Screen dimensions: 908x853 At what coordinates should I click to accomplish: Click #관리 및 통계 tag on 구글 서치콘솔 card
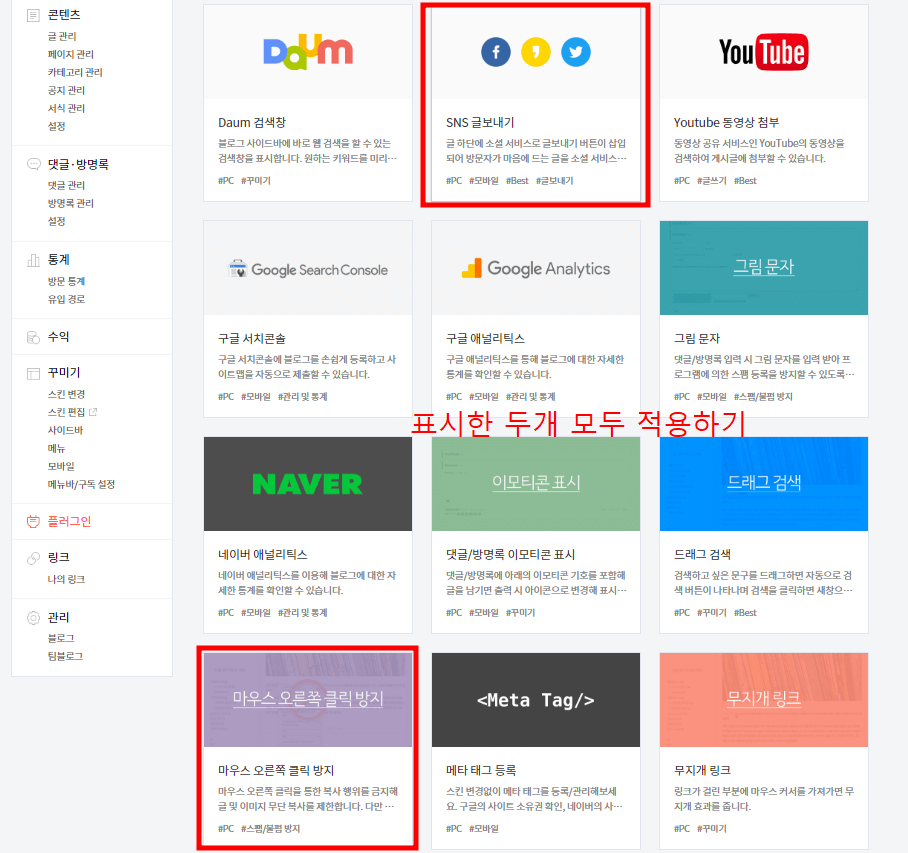(302, 397)
